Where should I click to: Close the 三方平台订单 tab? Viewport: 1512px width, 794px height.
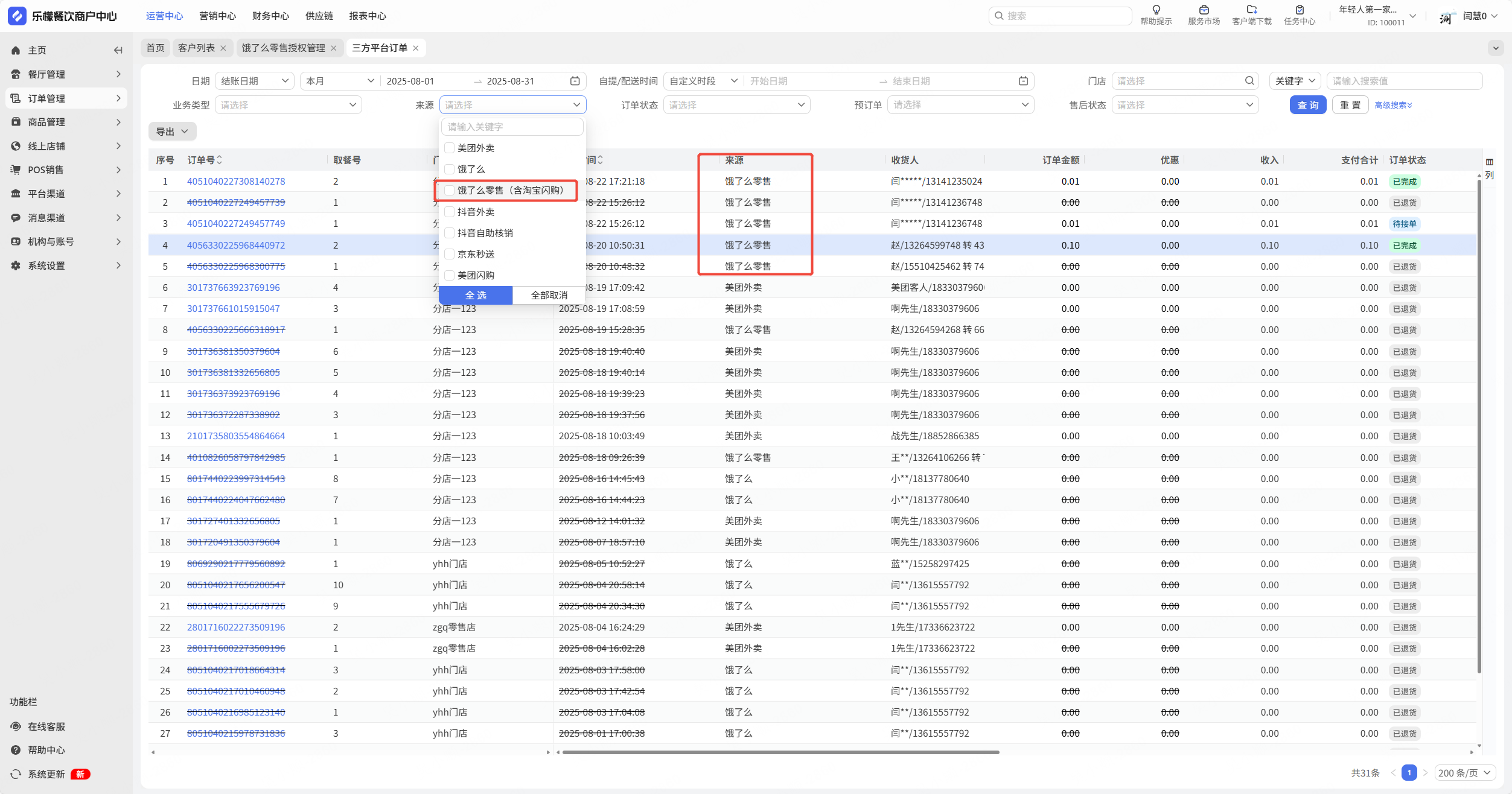416,48
